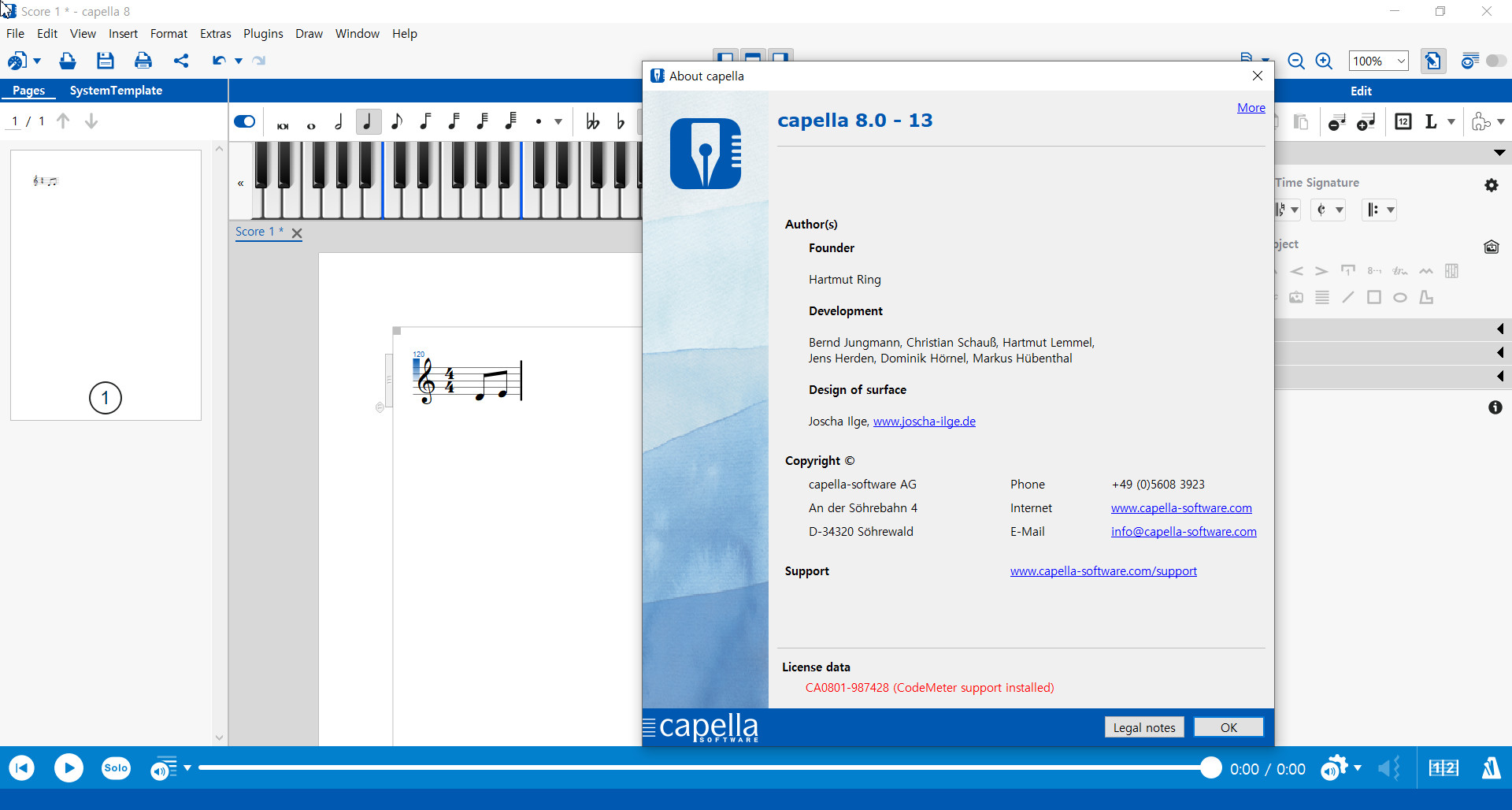Screen dimensions: 1512x810
Task: Open the object gallery icon
Action: [x=1492, y=247]
